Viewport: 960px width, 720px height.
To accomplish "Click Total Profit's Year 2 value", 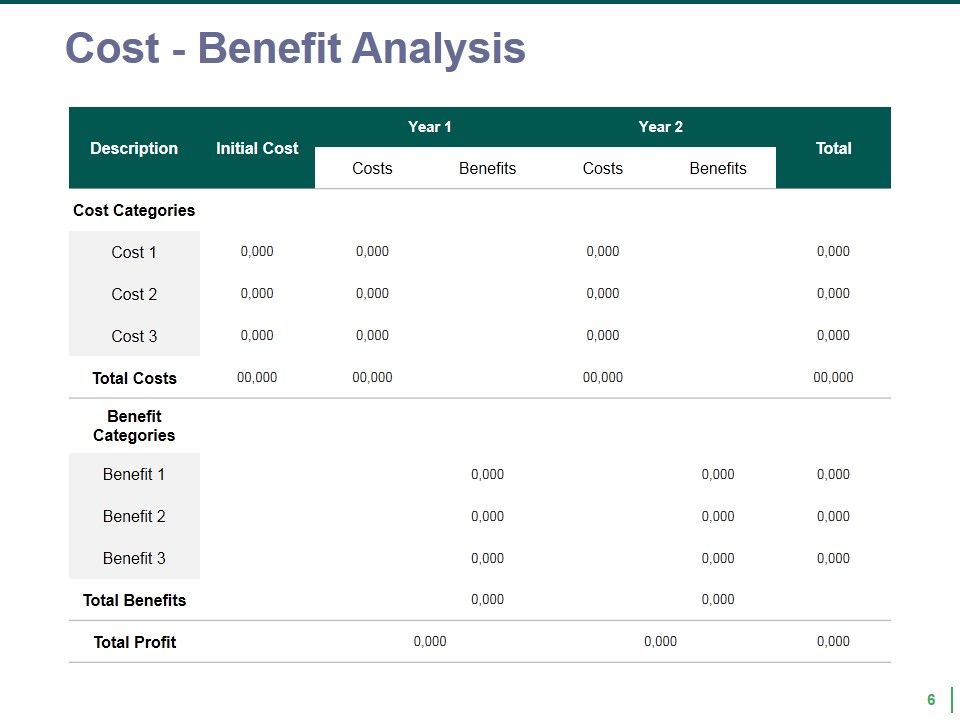I will click(x=661, y=641).
